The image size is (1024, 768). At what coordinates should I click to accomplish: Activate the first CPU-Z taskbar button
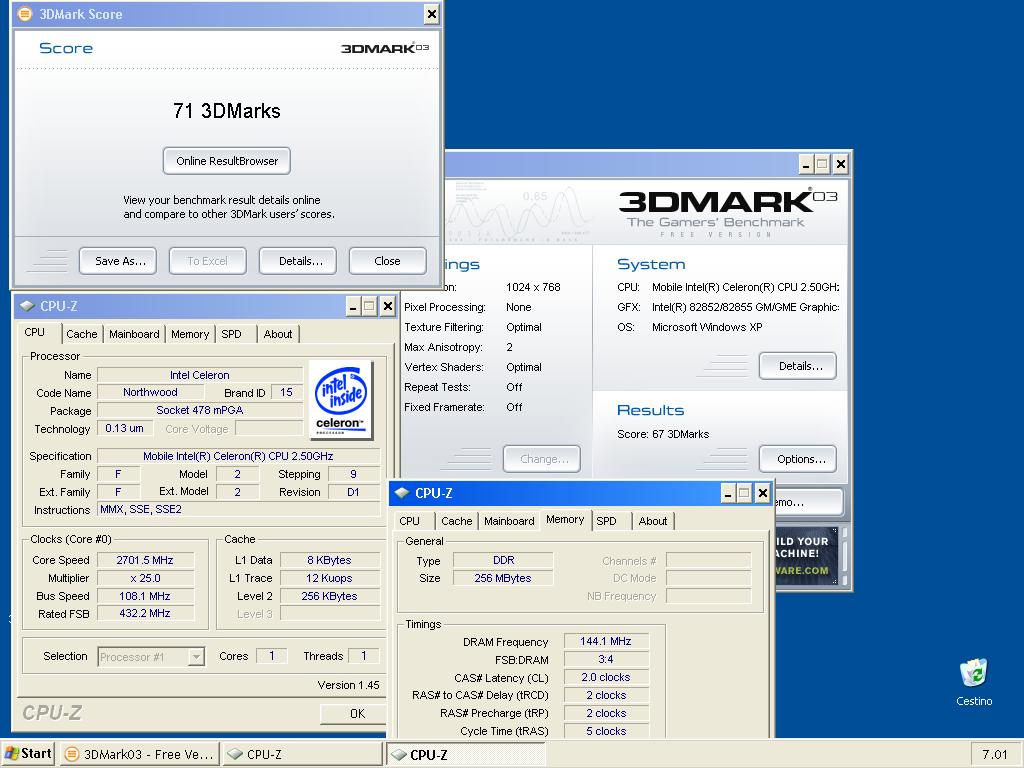(x=302, y=754)
